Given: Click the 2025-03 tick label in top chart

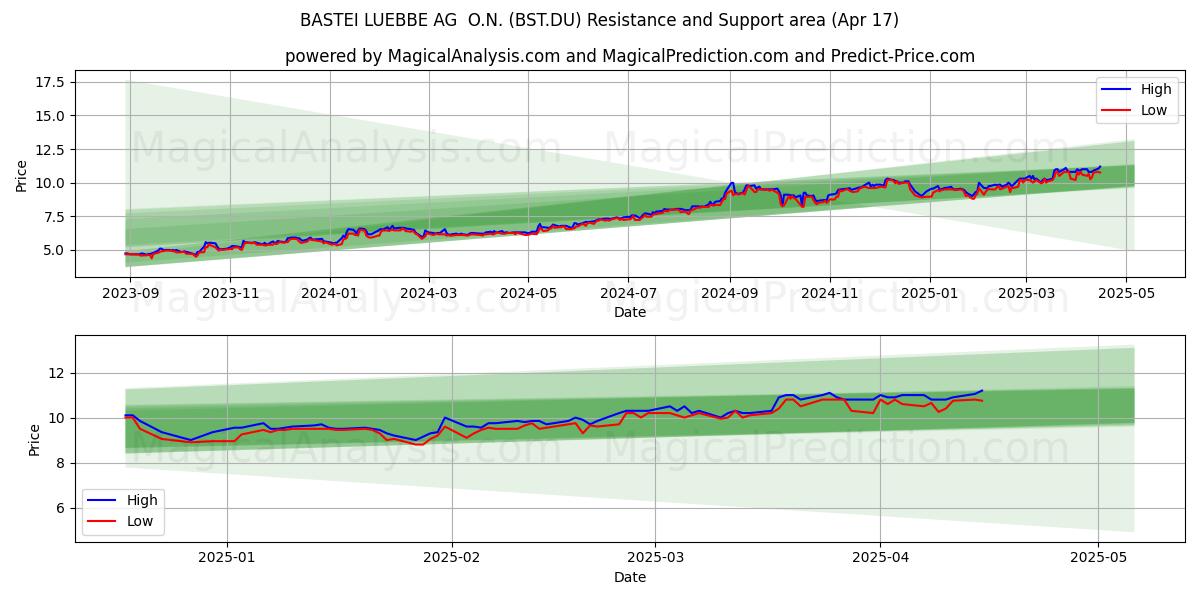Looking at the screenshot, I should pyautogui.click(x=1026, y=293).
